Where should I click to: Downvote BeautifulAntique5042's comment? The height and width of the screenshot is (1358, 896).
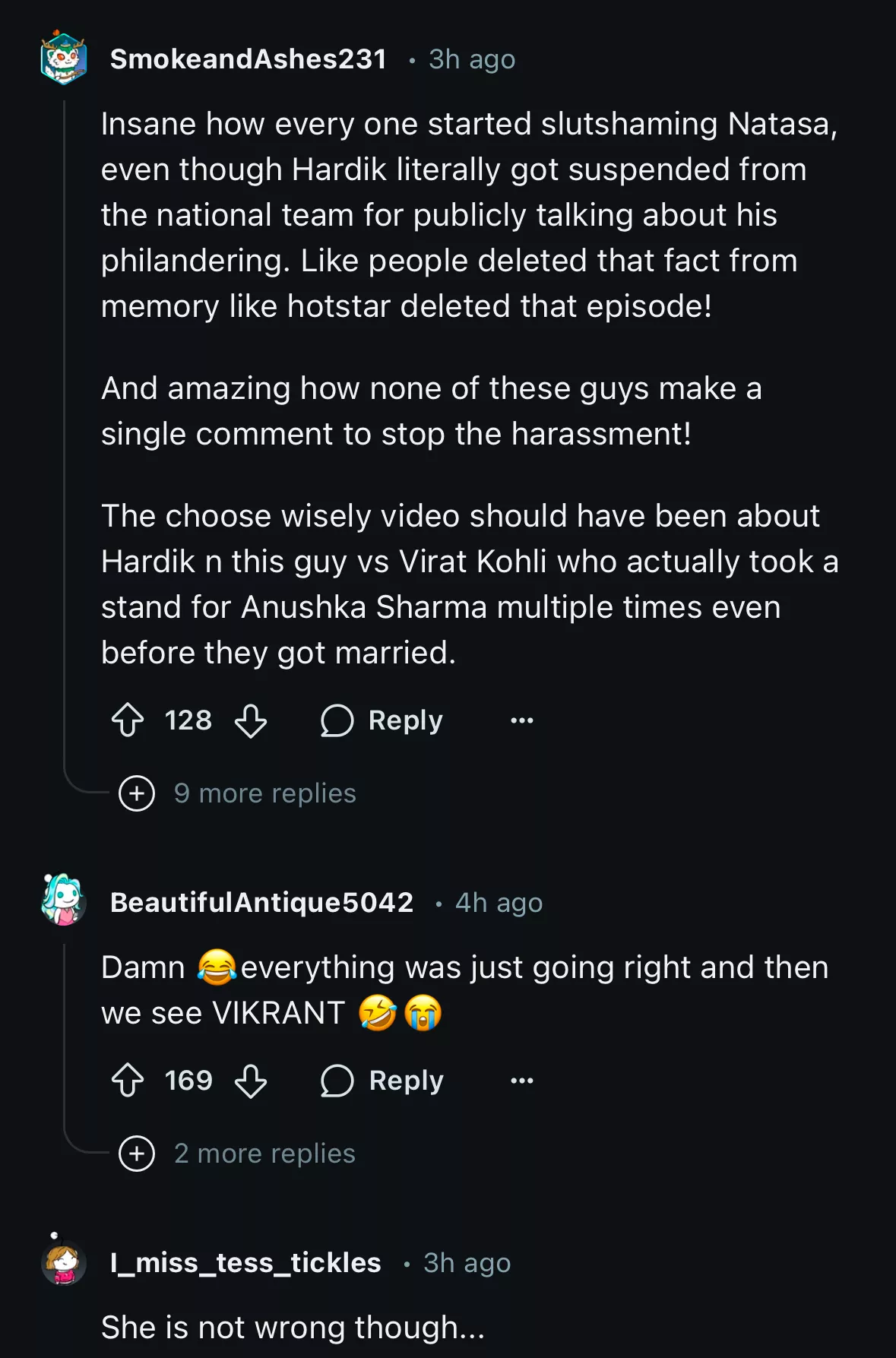[251, 1081]
